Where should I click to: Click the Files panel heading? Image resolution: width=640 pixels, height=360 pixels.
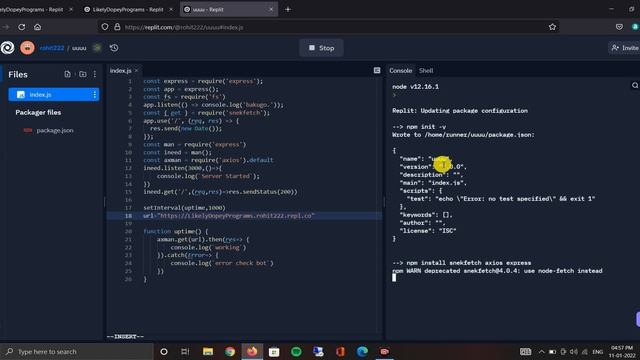tap(18, 74)
